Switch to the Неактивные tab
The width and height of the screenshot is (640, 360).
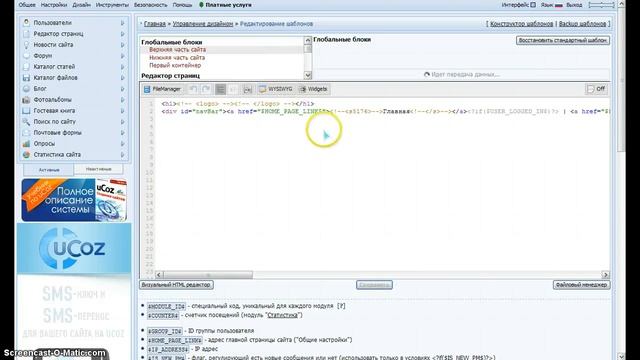pyautogui.click(x=99, y=169)
